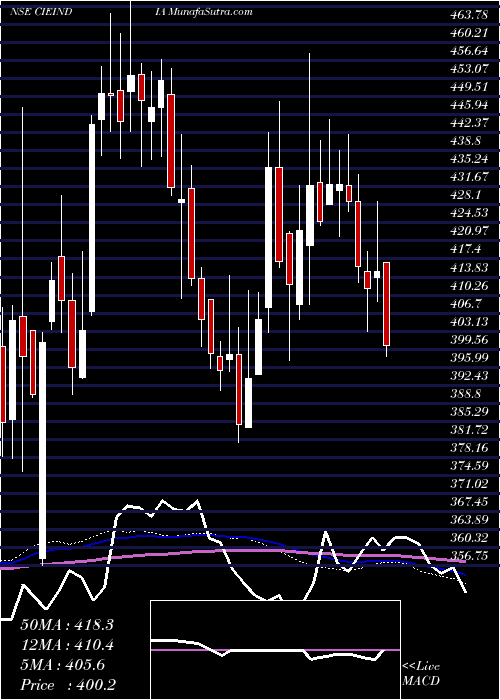
Task: Click the NSE CIEINDIA symbol title
Action: (88, 12)
